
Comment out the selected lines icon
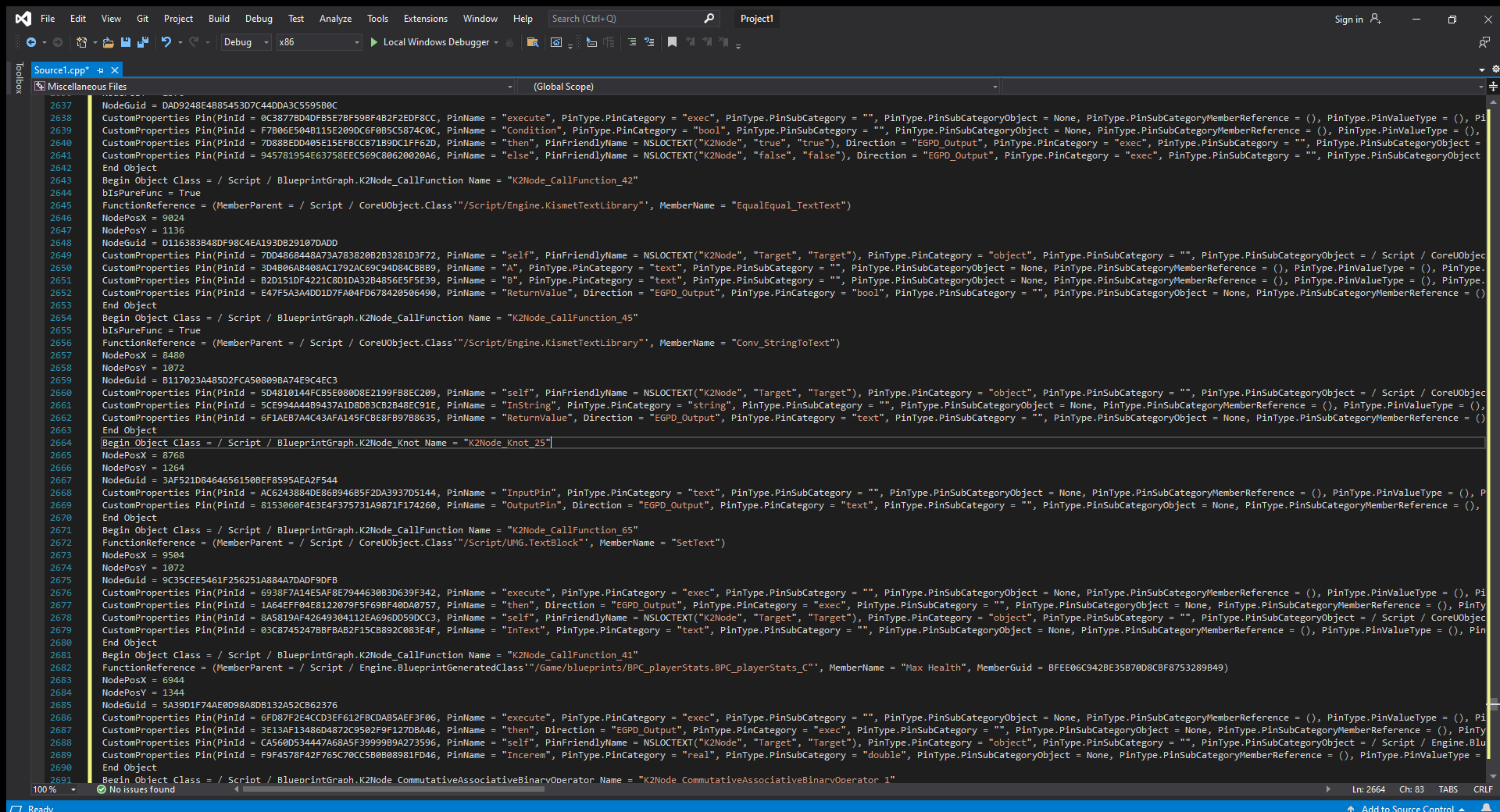[x=631, y=42]
